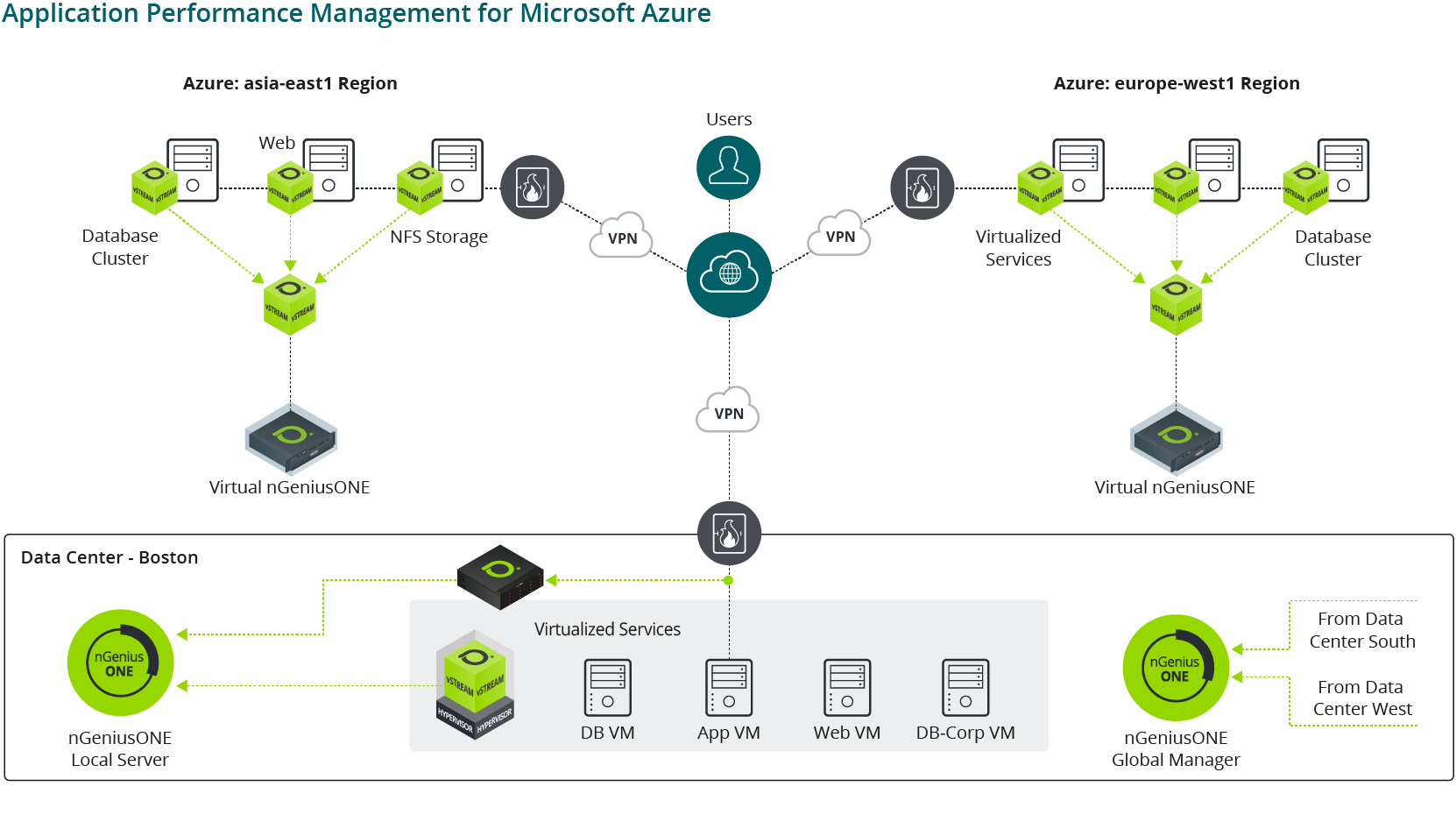1456x822 pixels.
Task: Click the VPN cloud toward europe-west1
Action: (x=839, y=234)
